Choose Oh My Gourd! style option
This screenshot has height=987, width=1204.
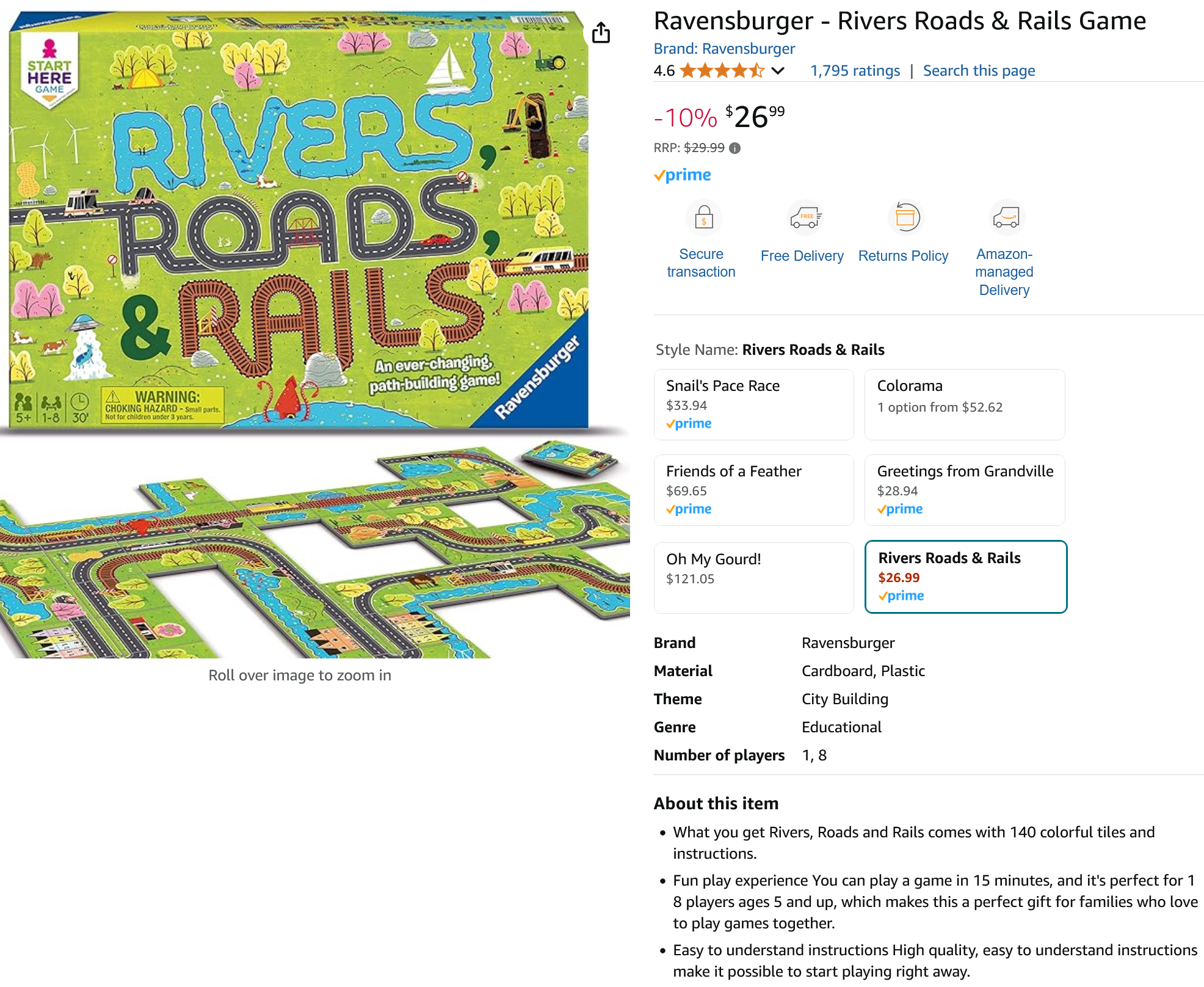(x=753, y=578)
